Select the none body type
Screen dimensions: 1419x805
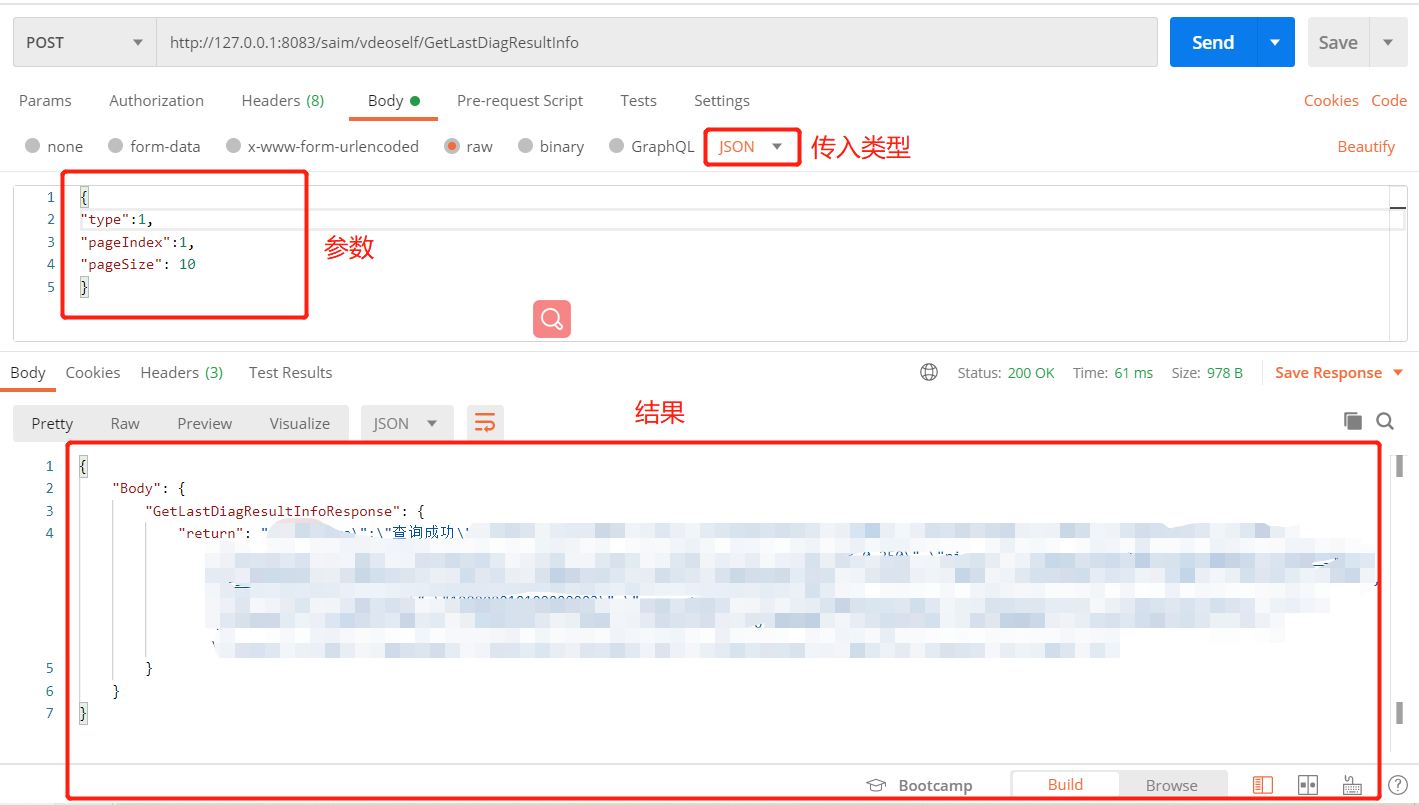54,146
